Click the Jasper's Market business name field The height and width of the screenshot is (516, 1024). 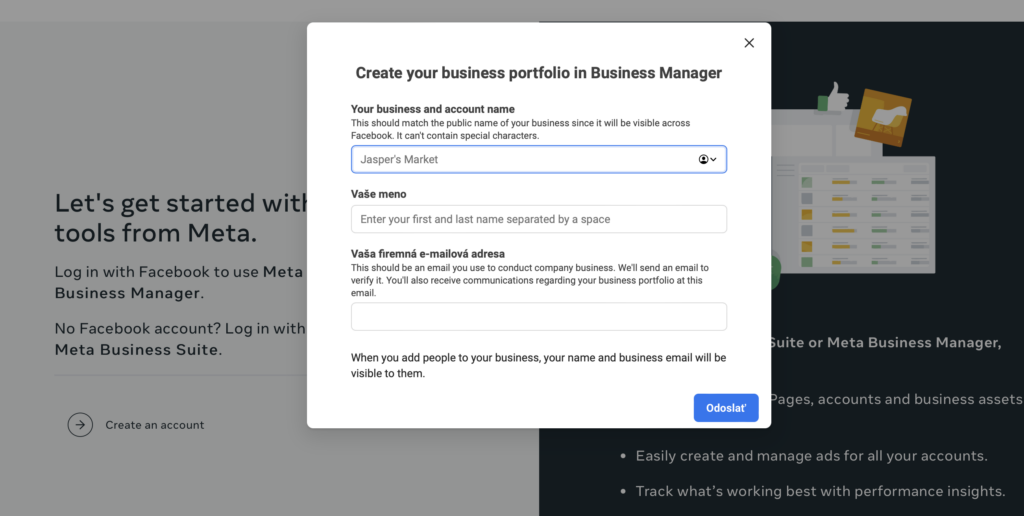(539, 159)
